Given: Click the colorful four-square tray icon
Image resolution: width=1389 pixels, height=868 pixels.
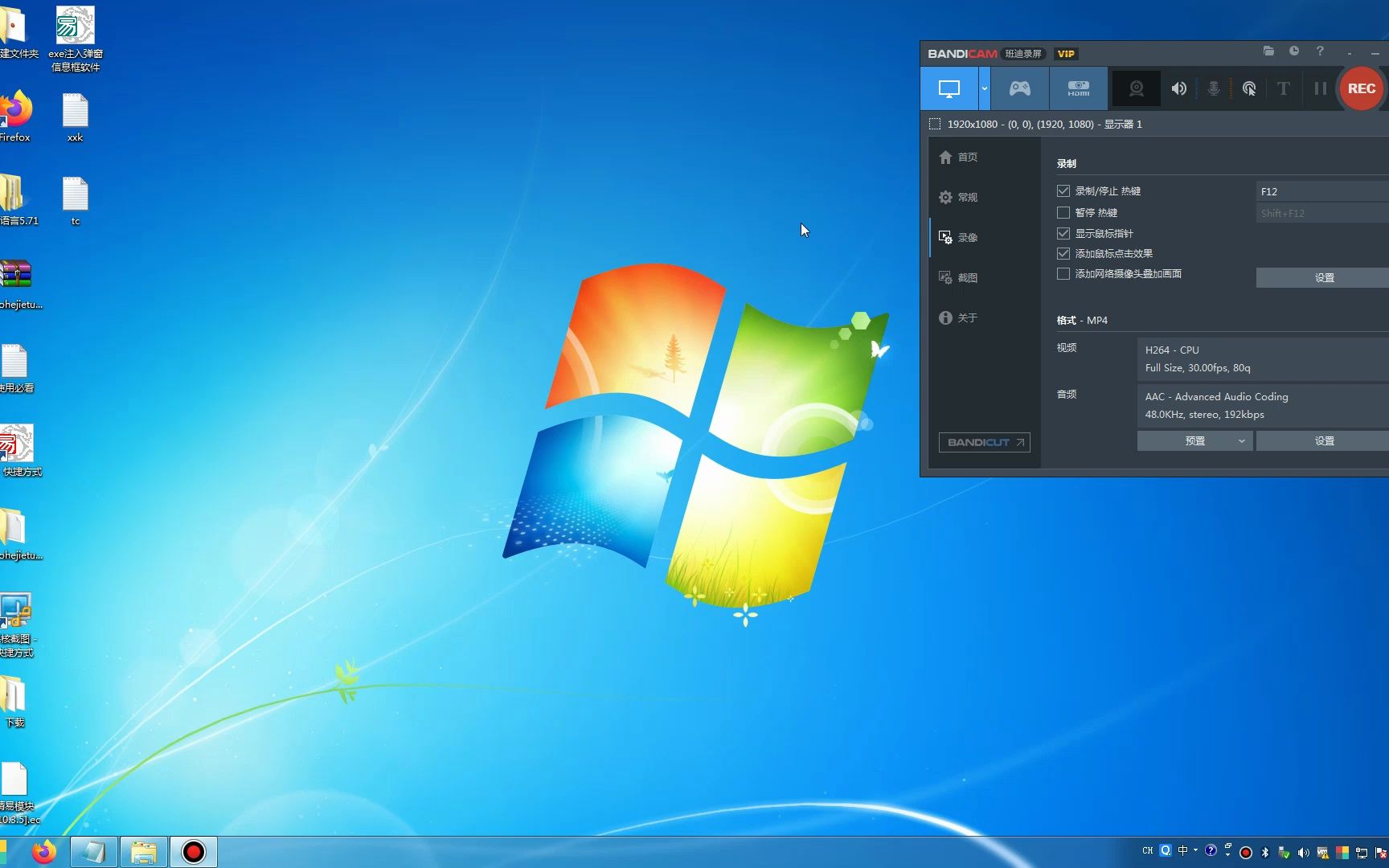Looking at the screenshot, I should tap(1342, 853).
